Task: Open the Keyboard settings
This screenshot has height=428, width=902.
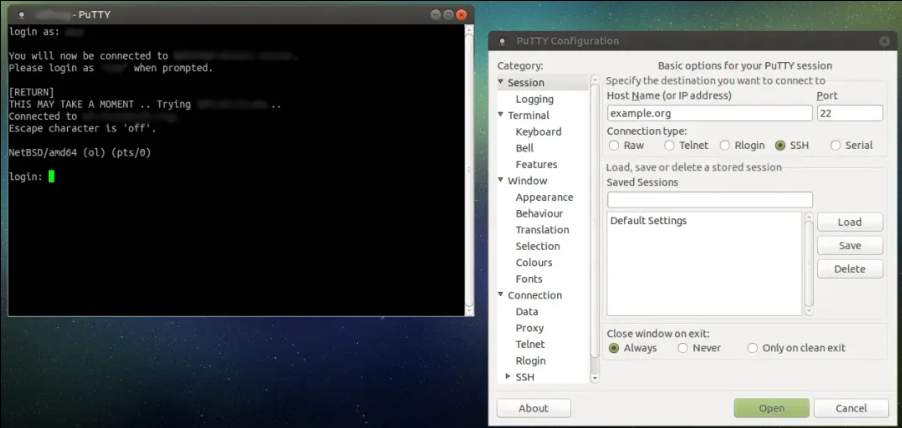Action: tap(538, 132)
